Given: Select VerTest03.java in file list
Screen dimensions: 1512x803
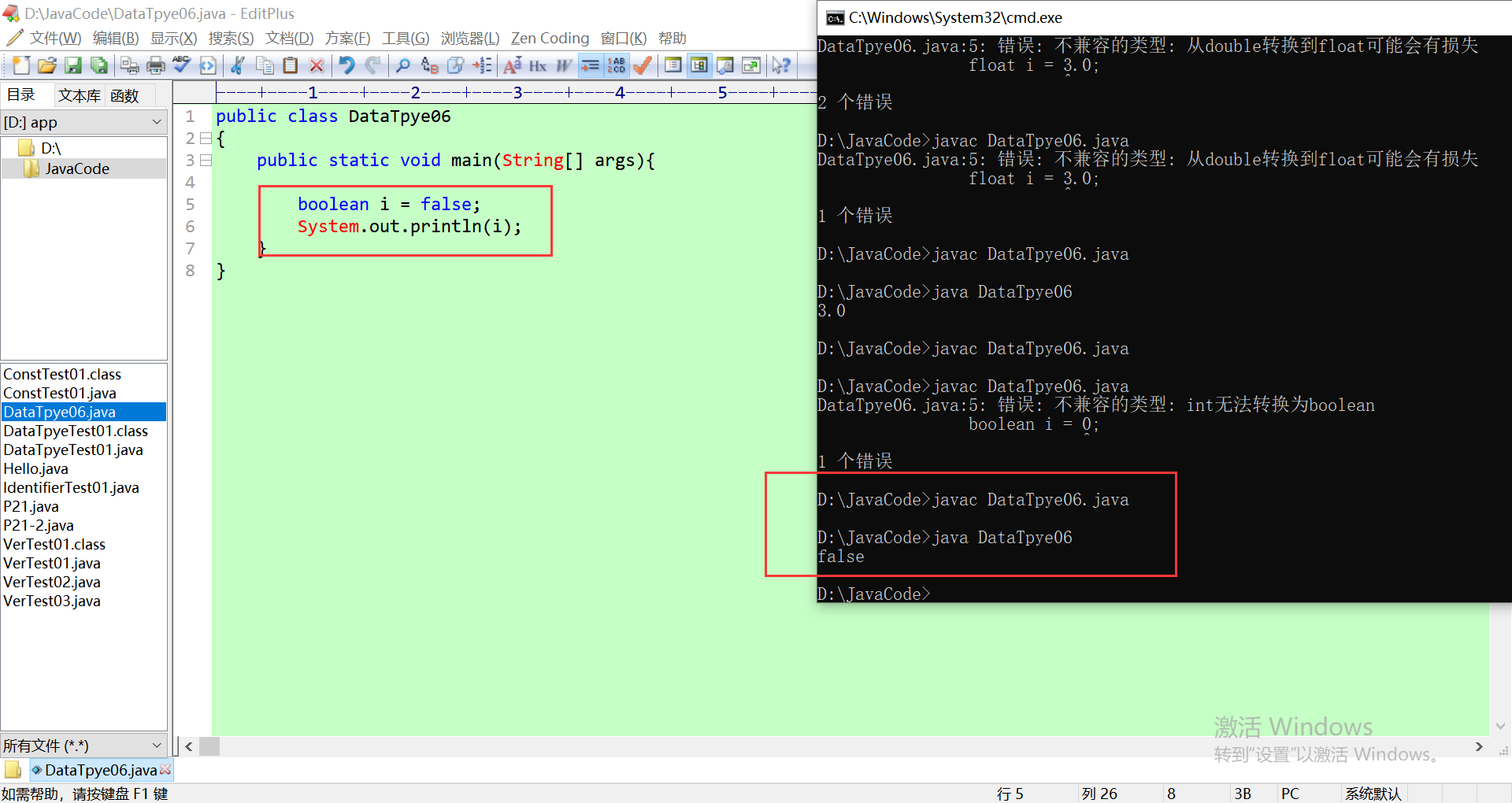Looking at the screenshot, I should tap(52, 601).
